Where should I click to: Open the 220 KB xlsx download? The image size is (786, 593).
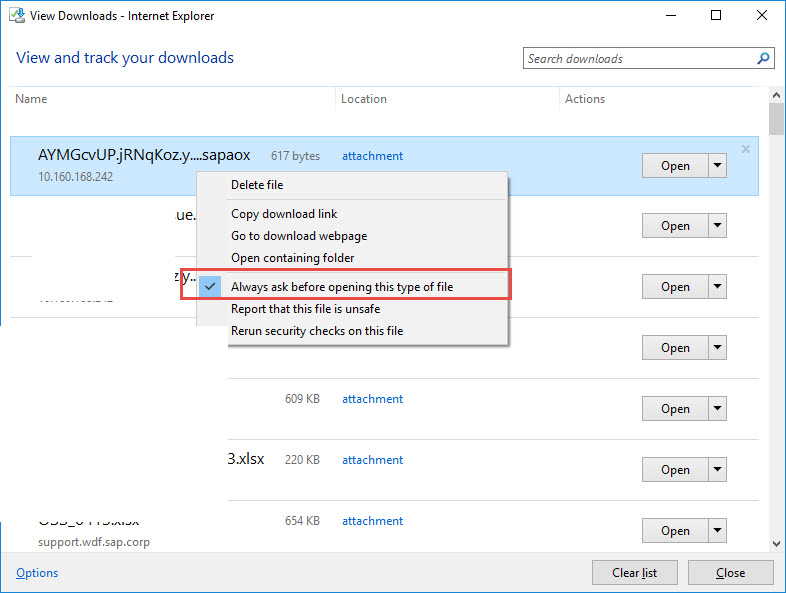tap(675, 470)
